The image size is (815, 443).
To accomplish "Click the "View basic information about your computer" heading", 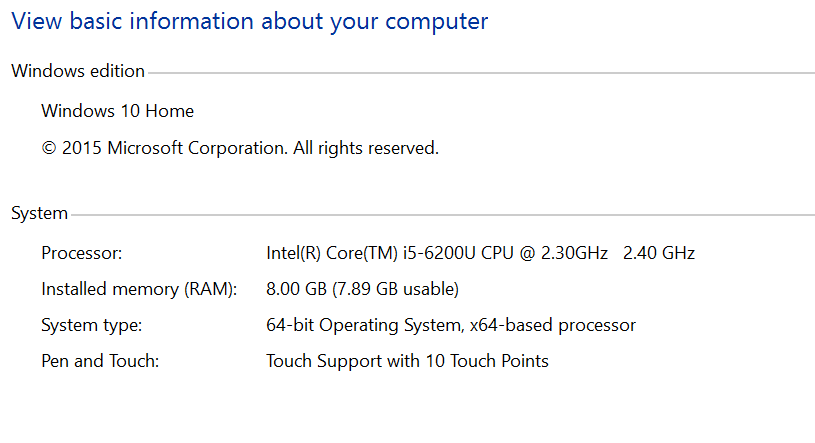I will click(x=249, y=21).
